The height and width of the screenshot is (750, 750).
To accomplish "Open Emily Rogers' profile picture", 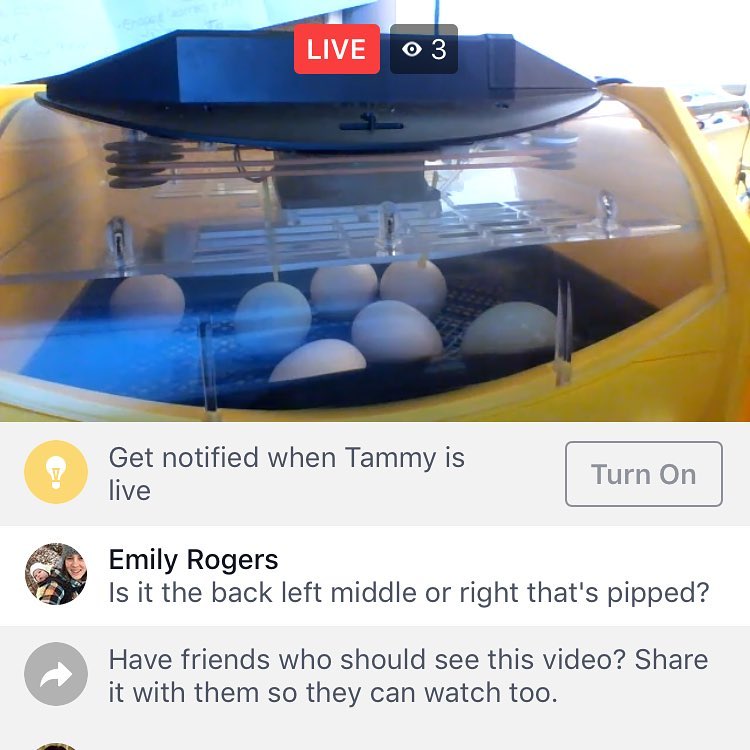I will pyautogui.click(x=56, y=574).
